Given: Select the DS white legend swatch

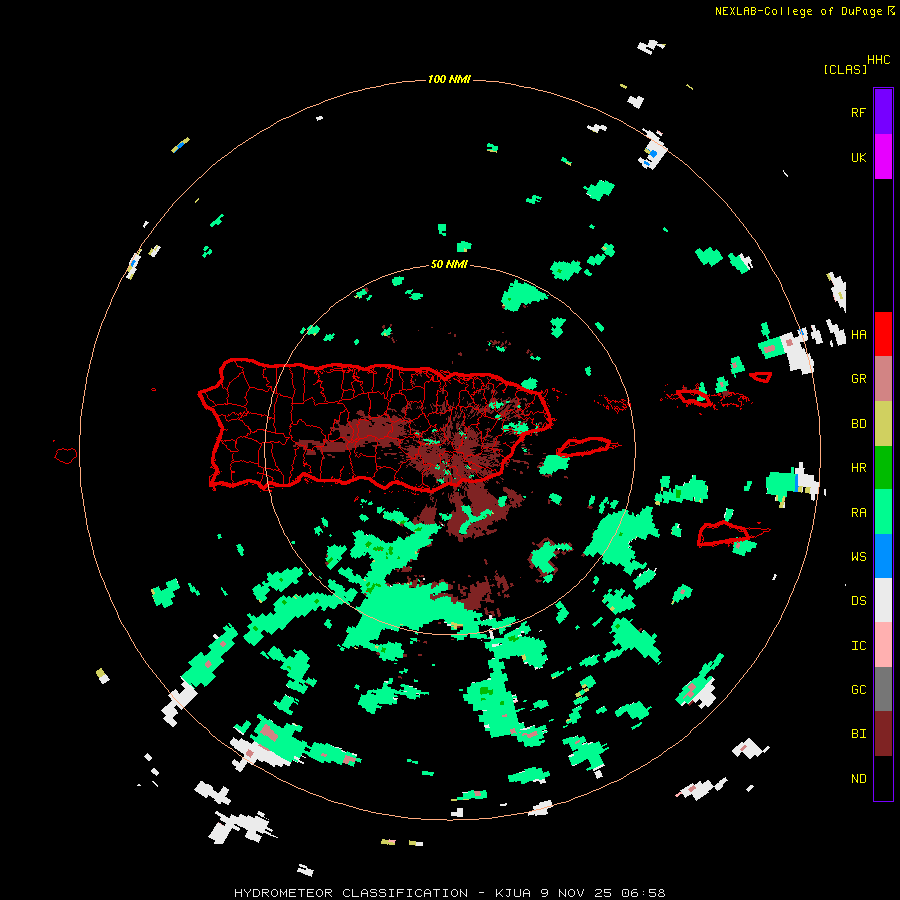Looking at the screenshot, I should tap(883, 600).
